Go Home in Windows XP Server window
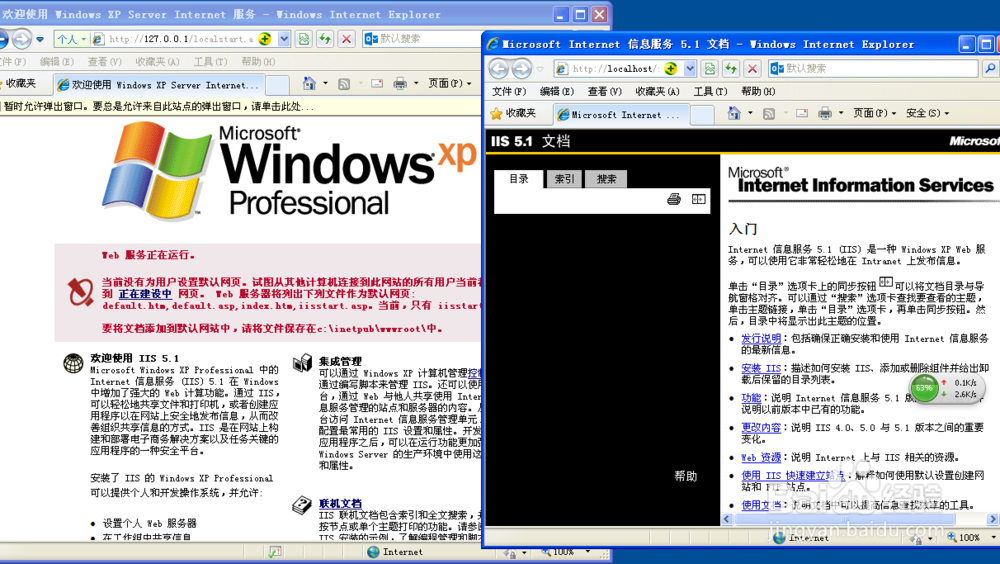The image size is (1000, 564). point(309,84)
